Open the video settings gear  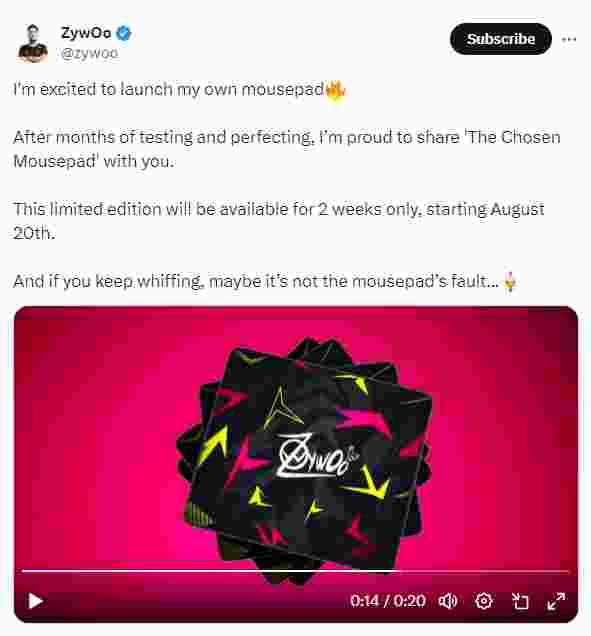click(484, 601)
